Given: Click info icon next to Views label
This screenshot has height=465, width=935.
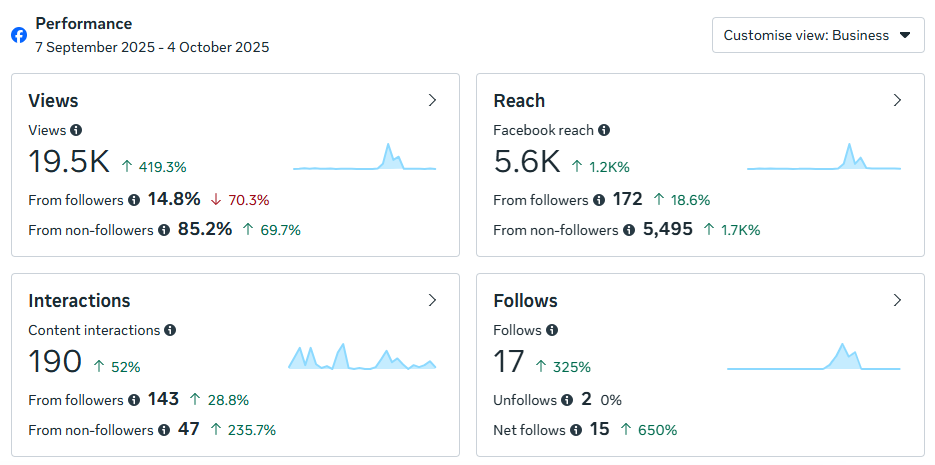Looking at the screenshot, I should (76, 130).
